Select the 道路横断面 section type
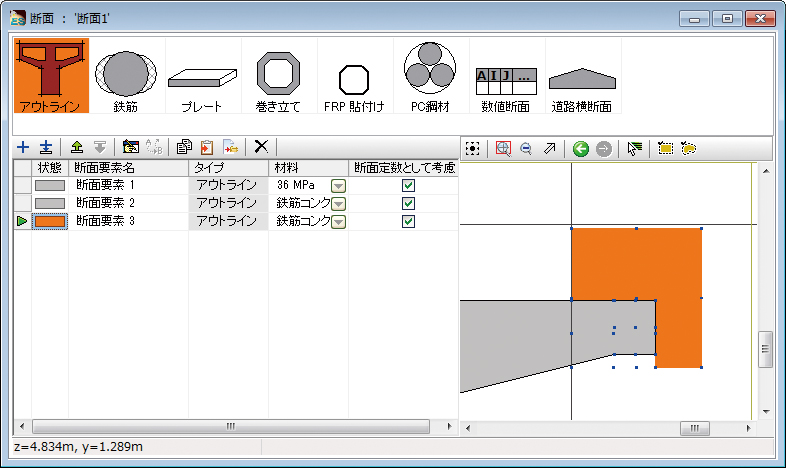This screenshot has height=468, width=786. pos(582,76)
